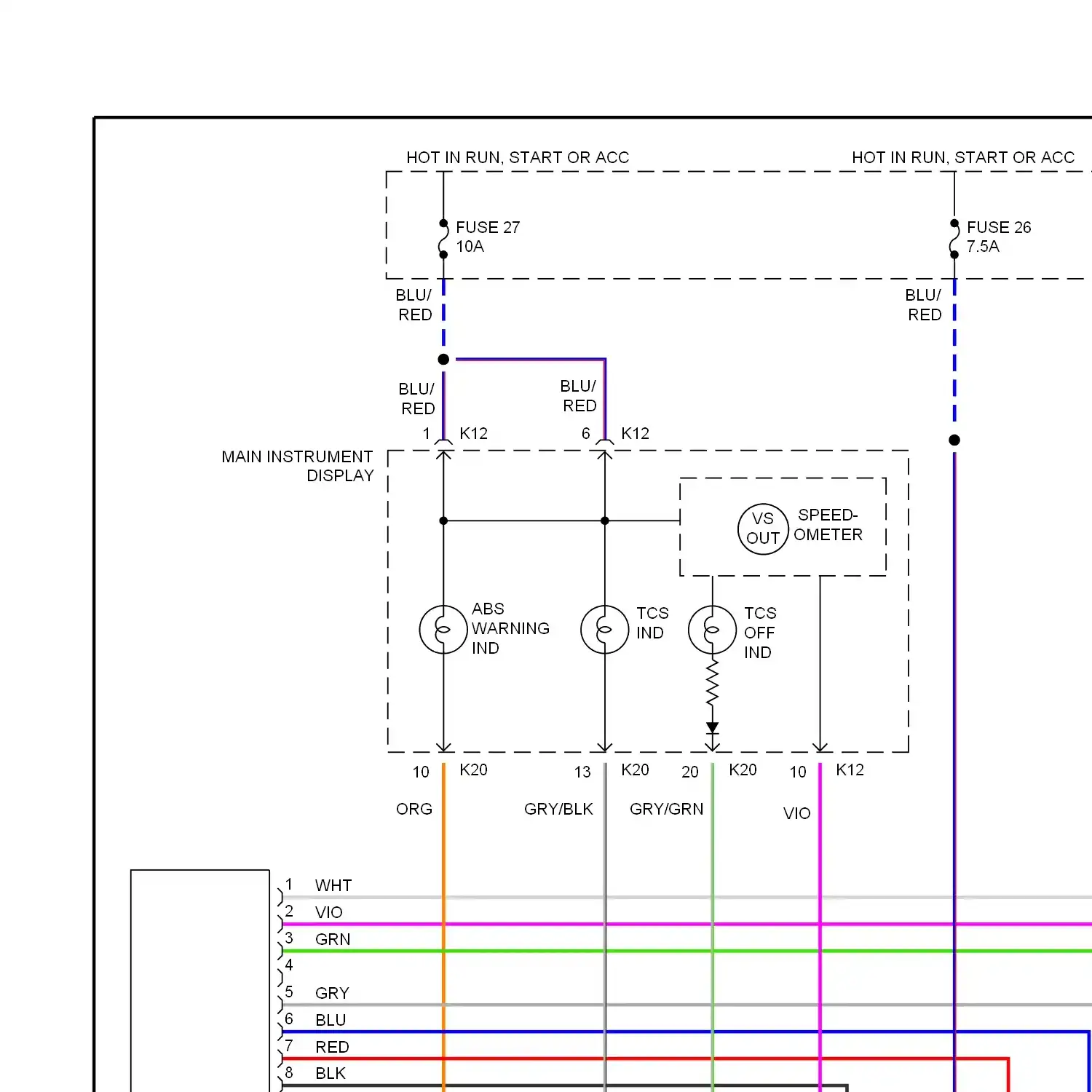Screen dimensions: 1092x1092
Task: Click the GRY/BLK wire label
Action: (x=559, y=809)
